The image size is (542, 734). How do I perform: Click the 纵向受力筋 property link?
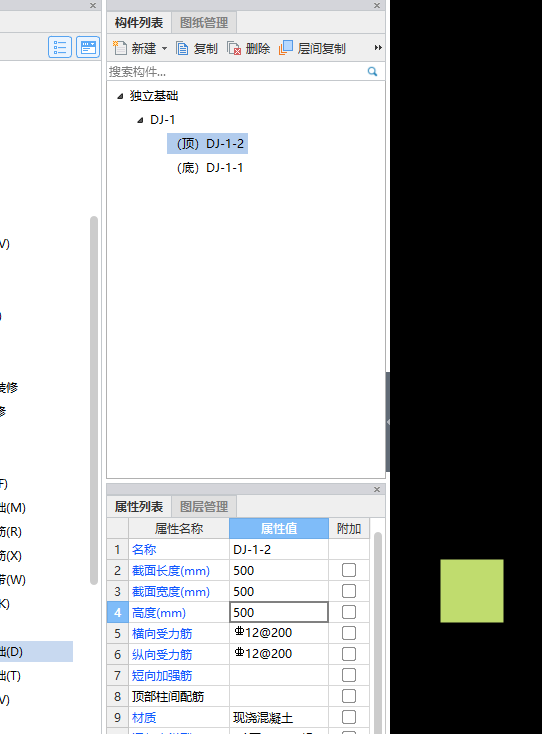[x=162, y=654]
